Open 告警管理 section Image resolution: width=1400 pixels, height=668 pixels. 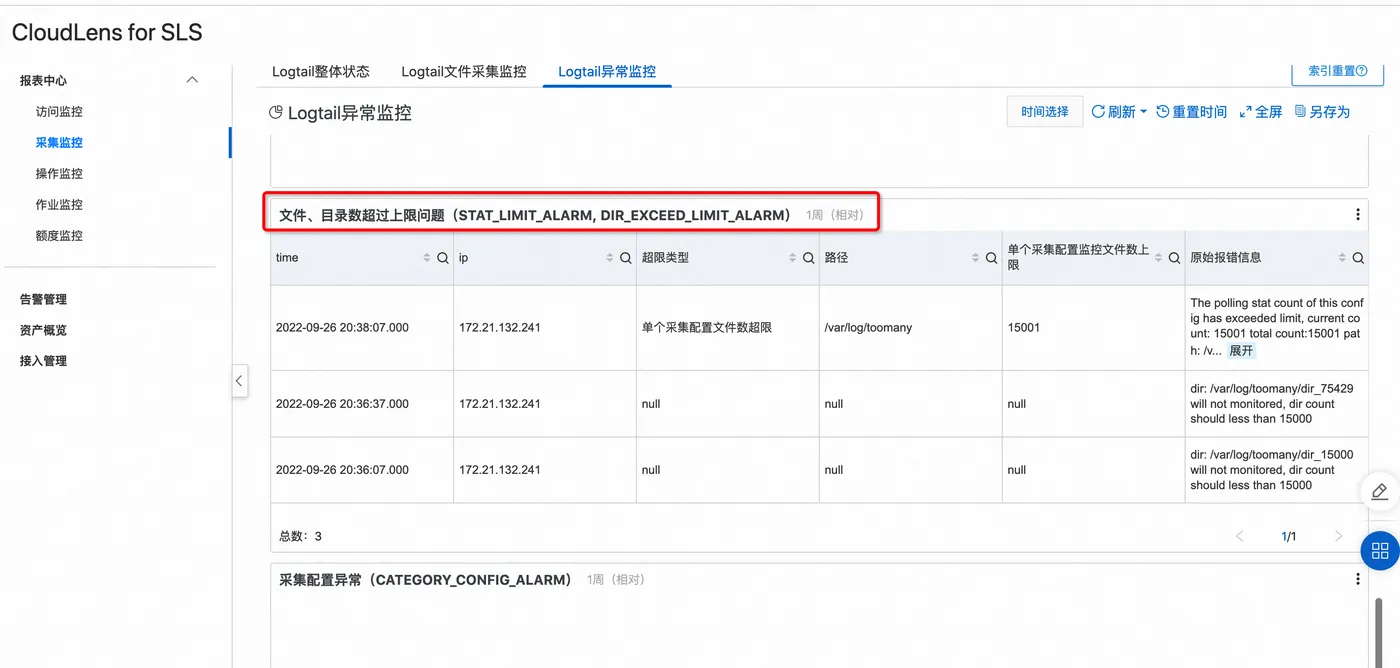coord(43,299)
